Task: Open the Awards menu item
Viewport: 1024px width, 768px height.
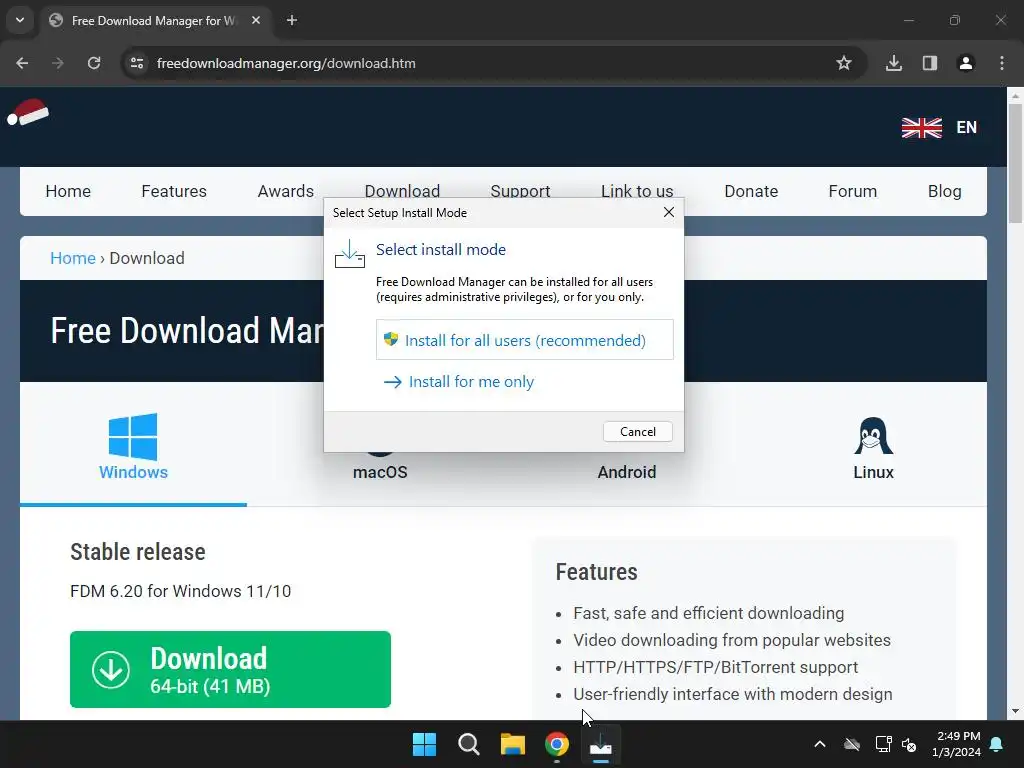Action: [285, 191]
